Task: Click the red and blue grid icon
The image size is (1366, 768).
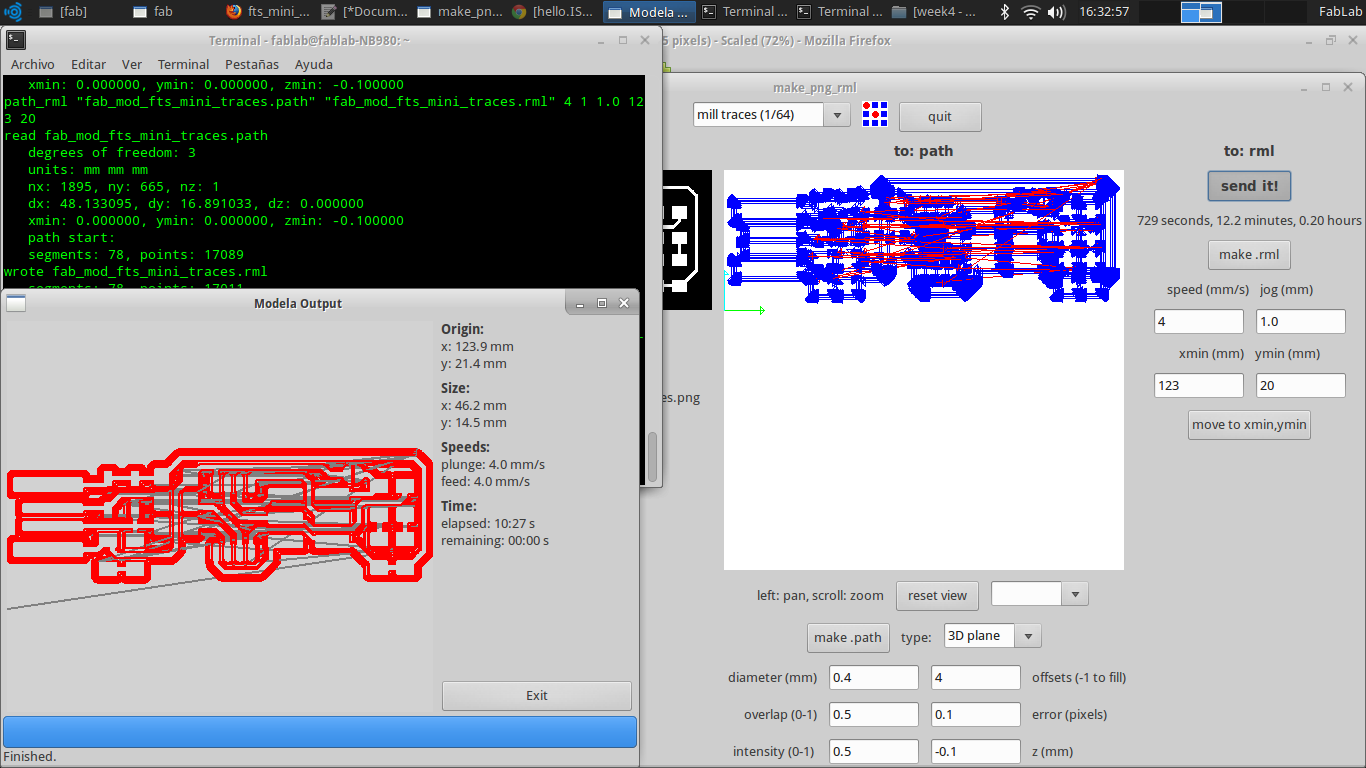Action: (875, 114)
